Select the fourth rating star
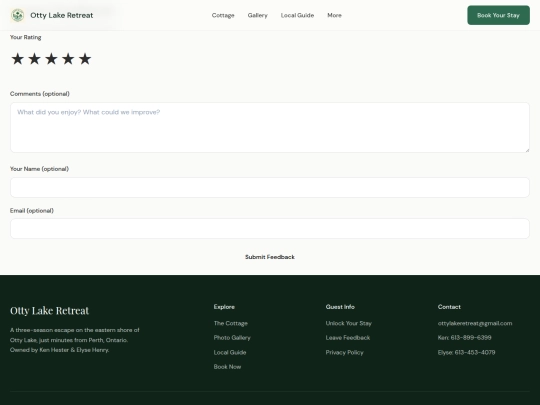540x405 pixels. coord(68,59)
